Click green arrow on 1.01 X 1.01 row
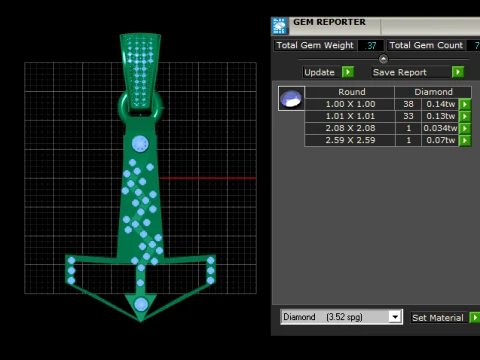Viewport: 480px width, 360px height. [x=465, y=116]
